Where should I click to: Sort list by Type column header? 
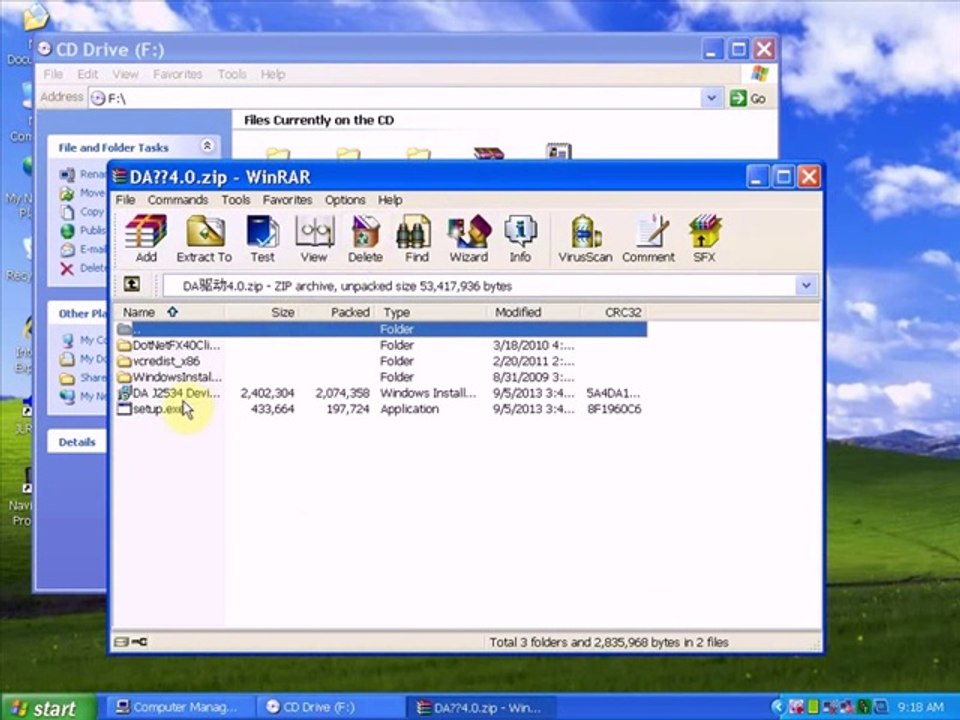(x=431, y=312)
